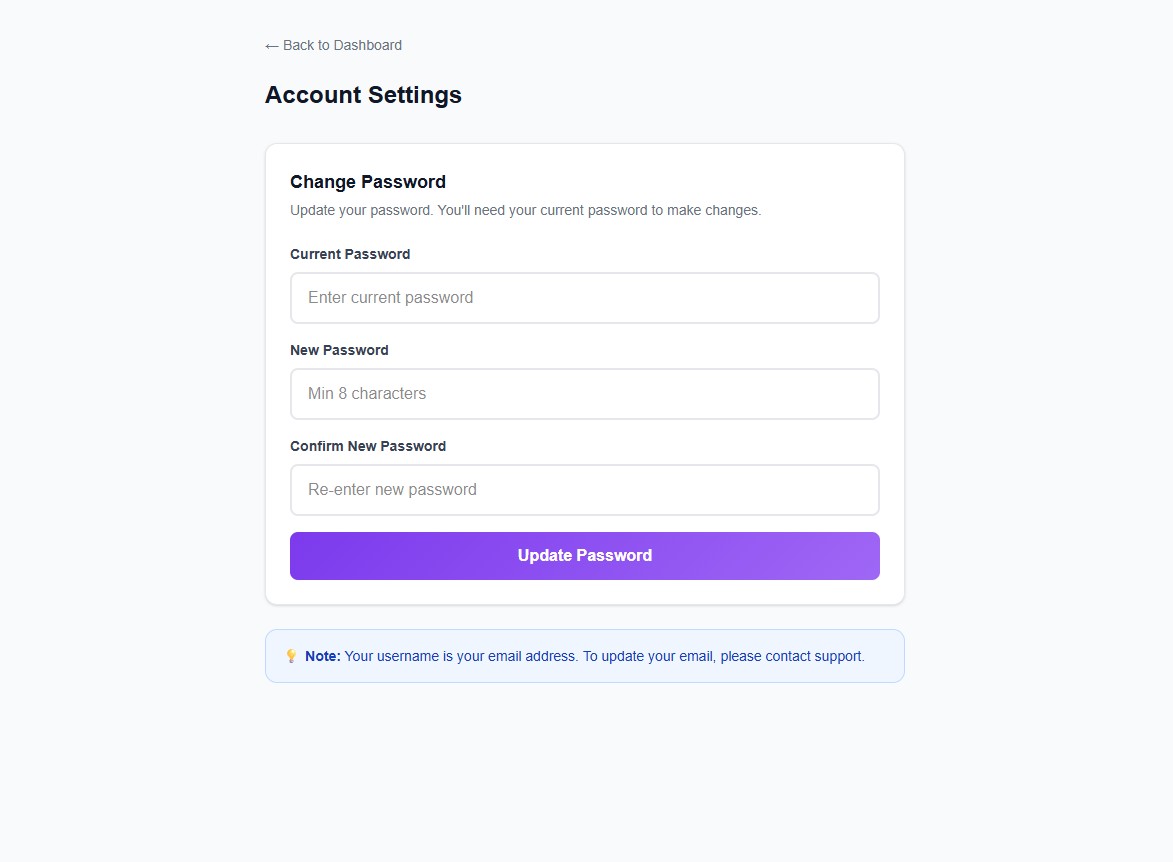This screenshot has width=1173, height=862.
Task: Click into the New Password input field
Action: coord(584,393)
